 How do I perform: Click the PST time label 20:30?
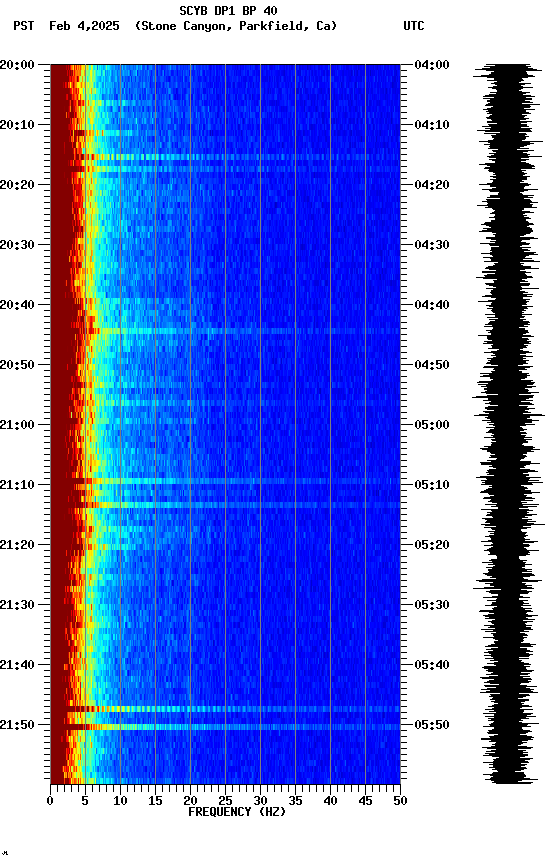coord(17,245)
